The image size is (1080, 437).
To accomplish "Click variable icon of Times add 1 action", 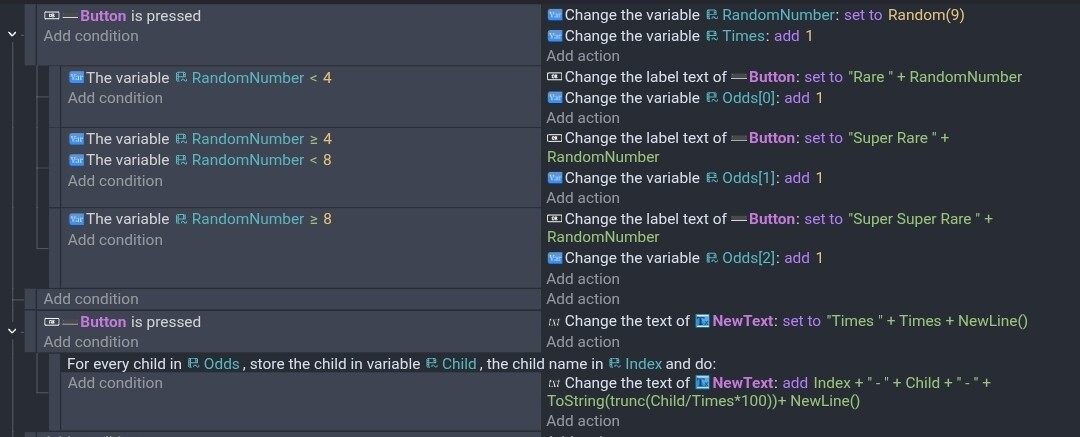I will pos(554,36).
